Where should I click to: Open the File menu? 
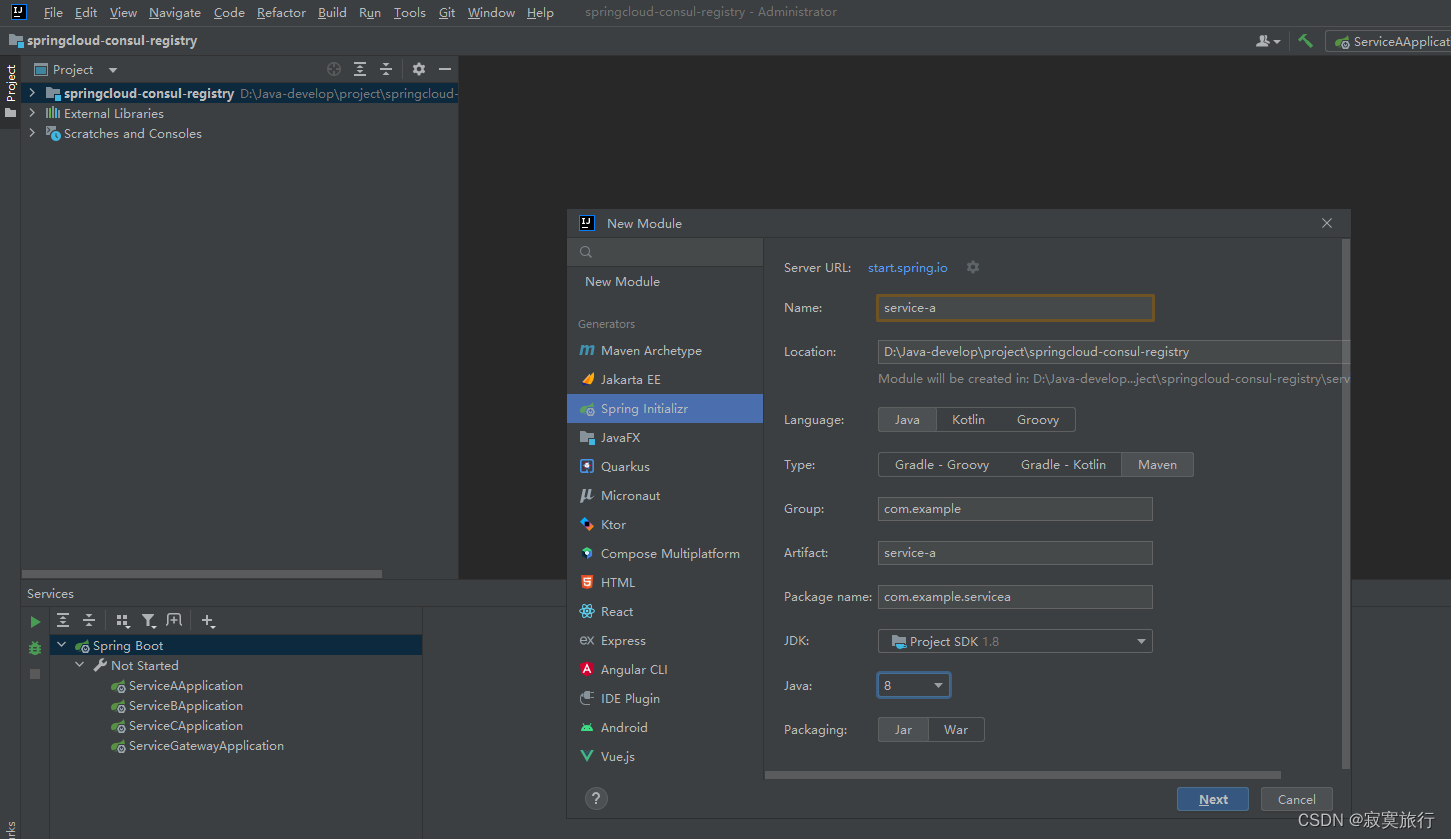point(53,13)
